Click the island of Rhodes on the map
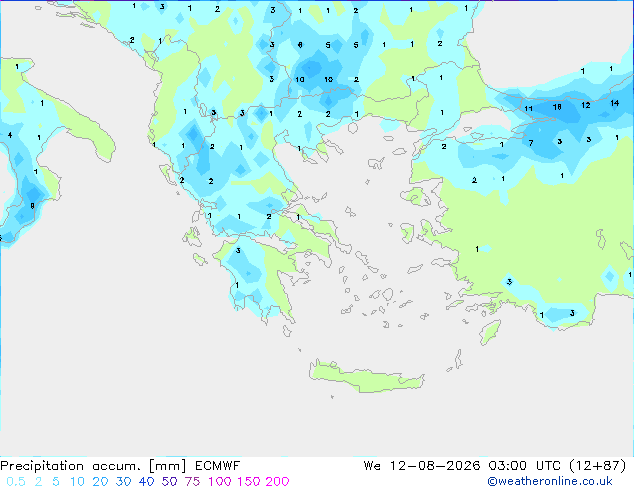Image resolution: width=634 pixels, height=490 pixels. (490, 332)
